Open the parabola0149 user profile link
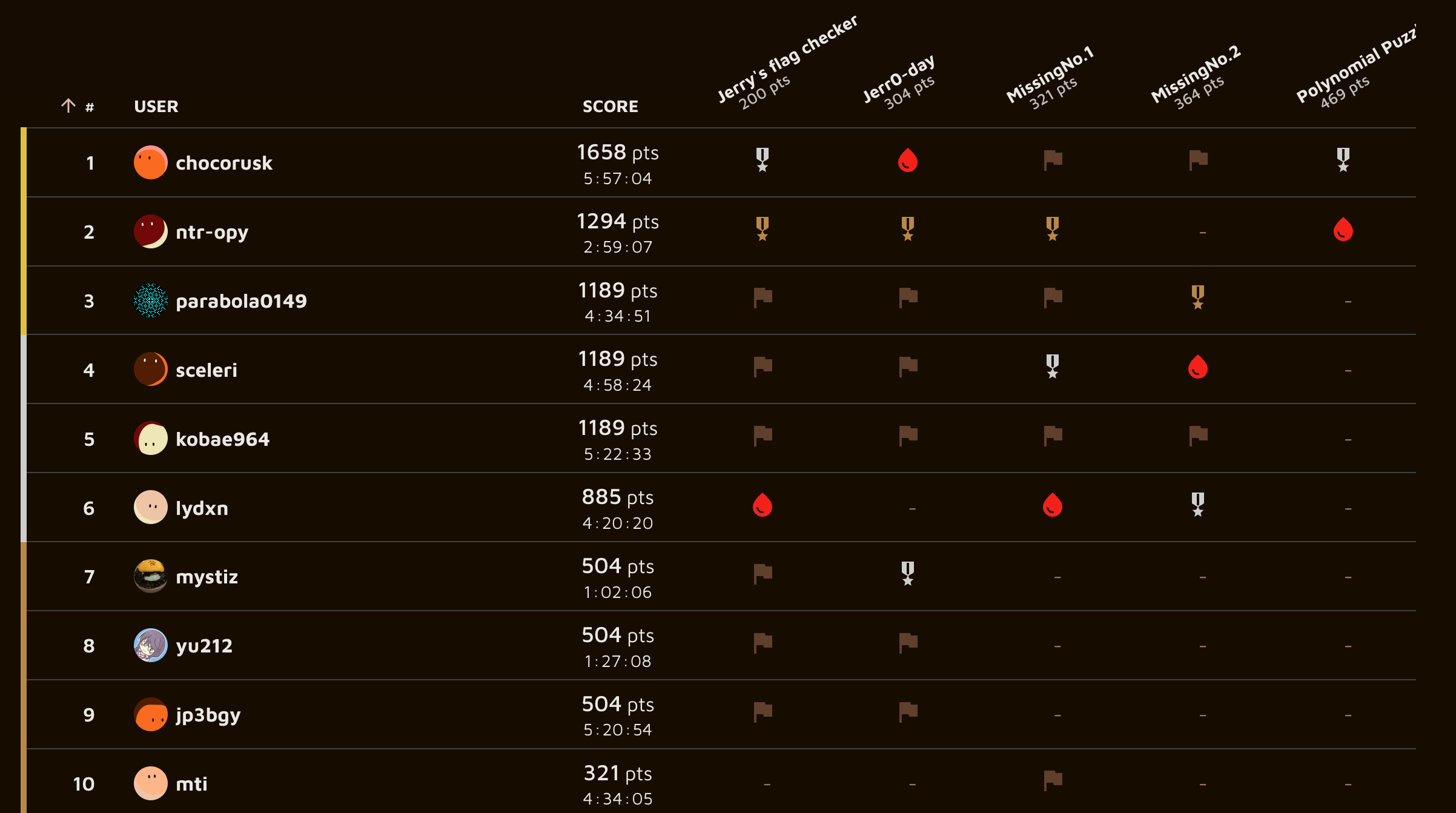Viewport: 1456px width, 813px height. [x=241, y=301]
